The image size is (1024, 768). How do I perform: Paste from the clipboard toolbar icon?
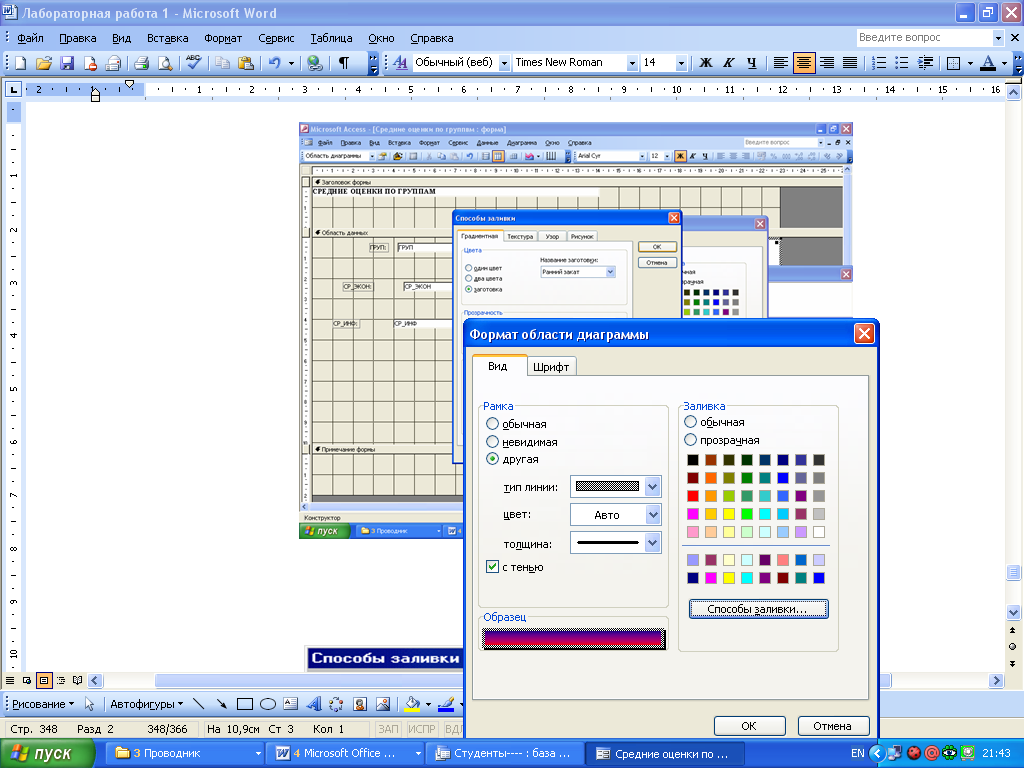(x=246, y=63)
